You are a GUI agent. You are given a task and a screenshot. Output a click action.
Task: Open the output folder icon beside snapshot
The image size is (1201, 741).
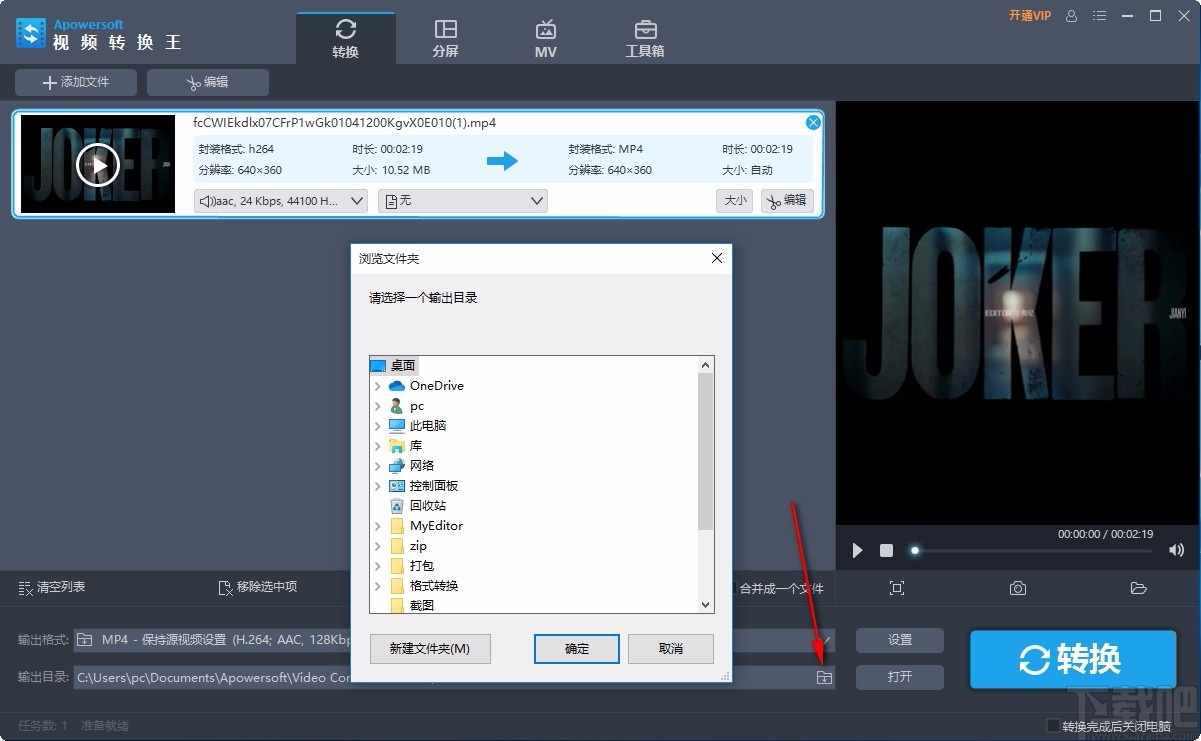point(1138,589)
